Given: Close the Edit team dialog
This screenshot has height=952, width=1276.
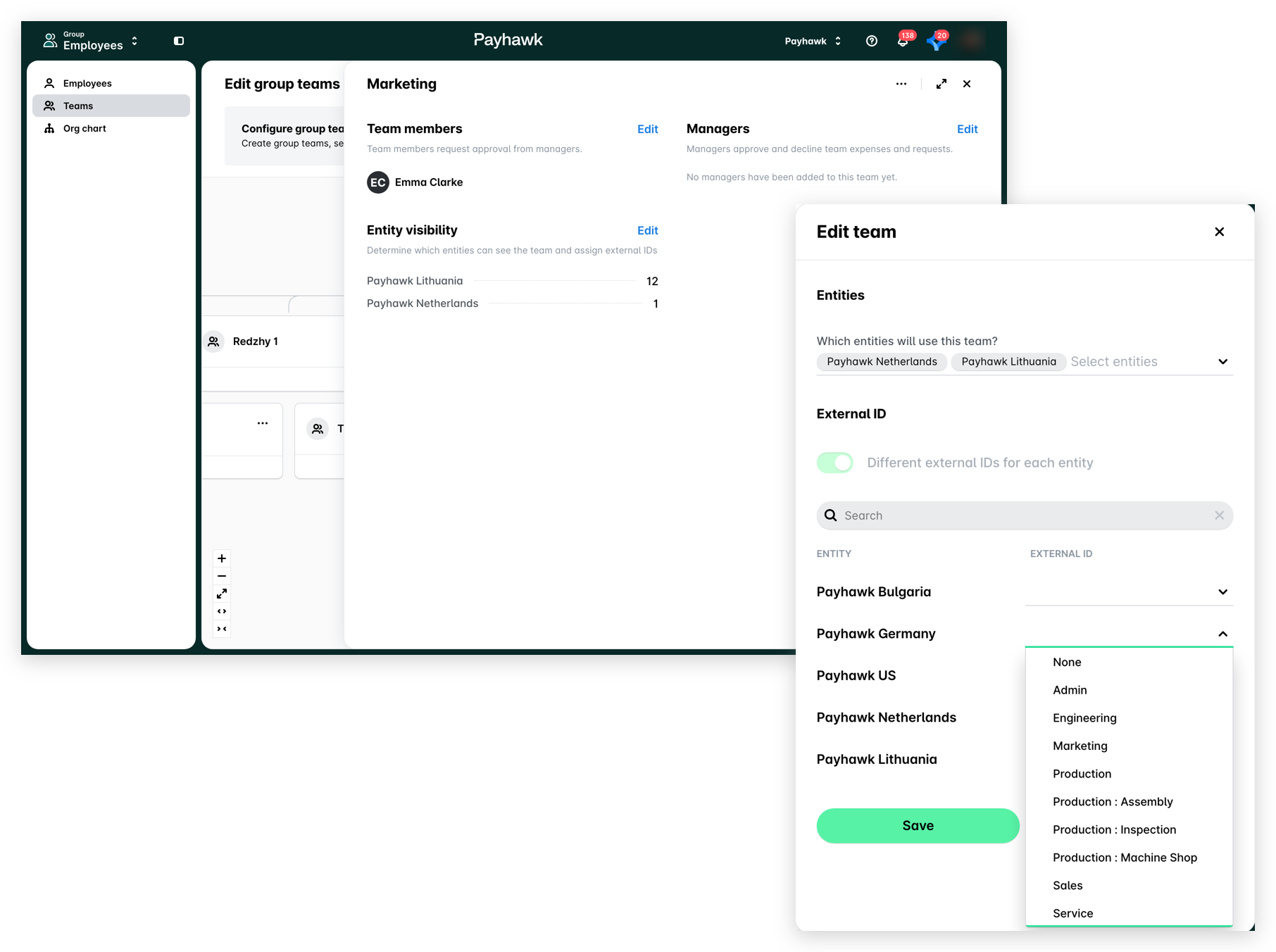Looking at the screenshot, I should point(1220,232).
